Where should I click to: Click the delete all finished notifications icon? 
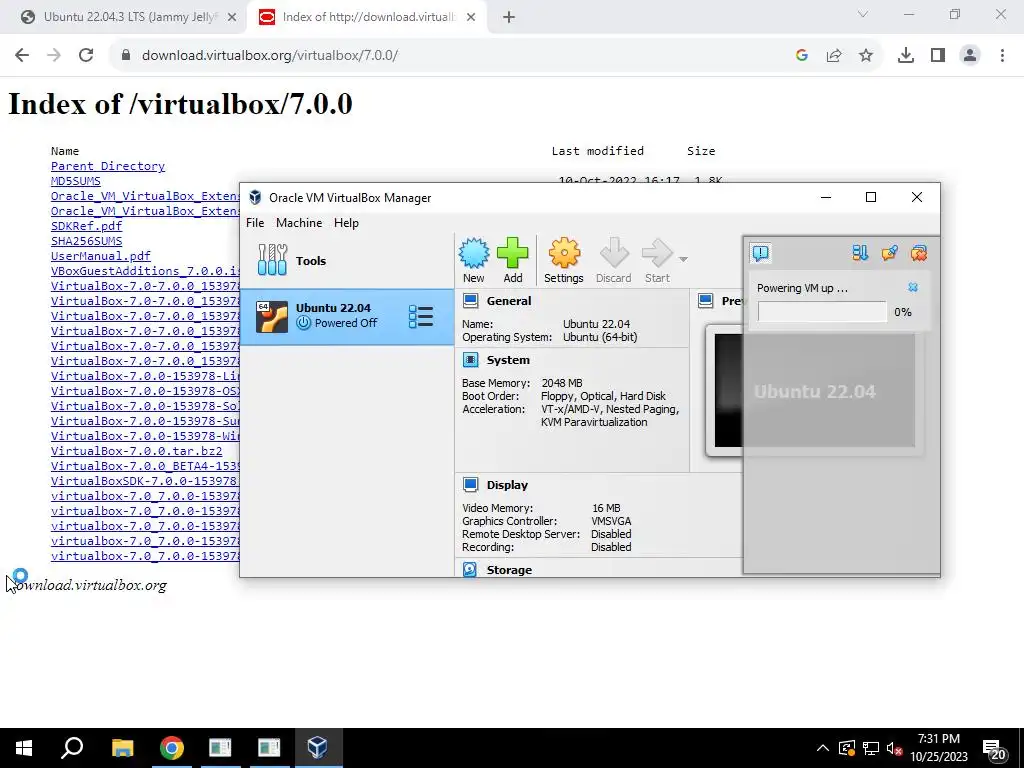pyautogui.click(x=919, y=253)
